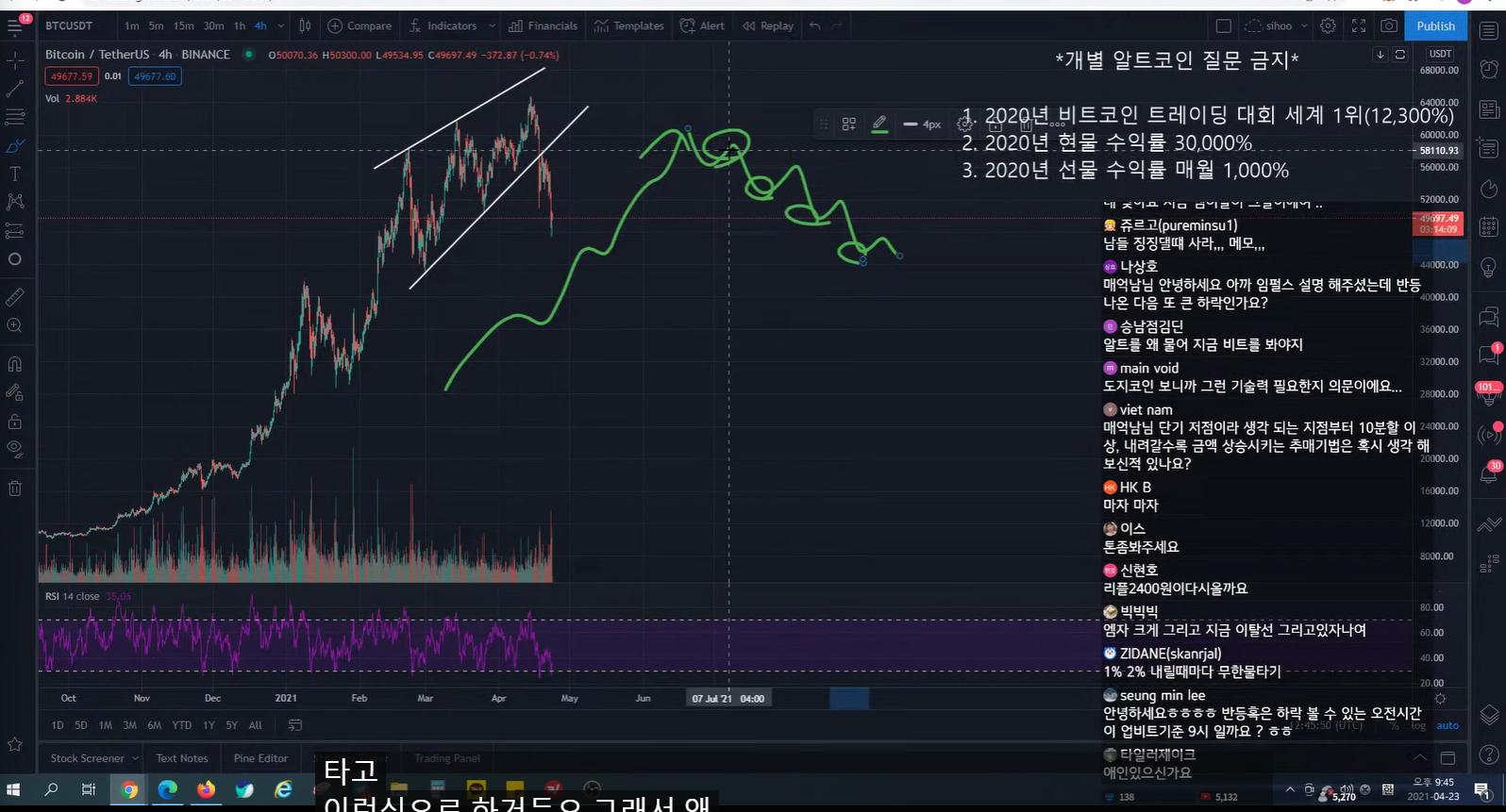Select the trend line drawing tool
1506x812 pixels.
pyautogui.click(x=15, y=90)
